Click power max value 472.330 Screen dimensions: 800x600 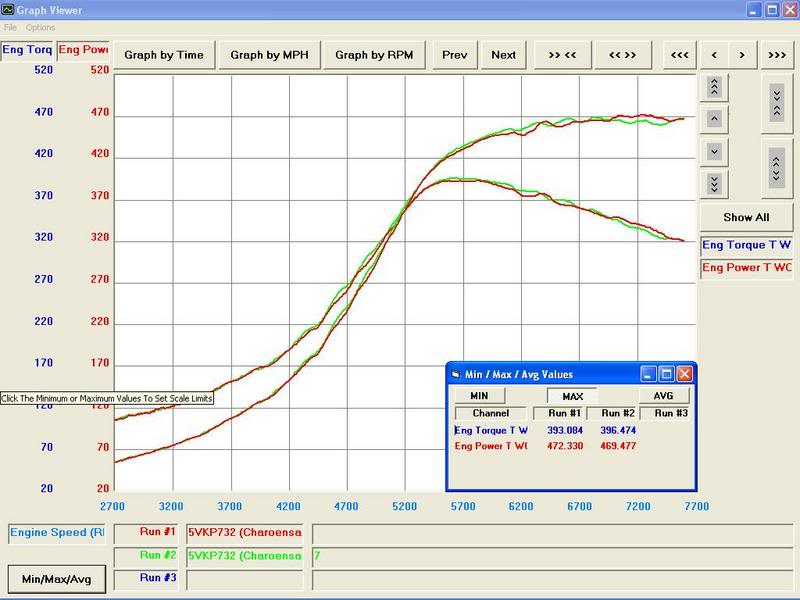(x=565, y=446)
